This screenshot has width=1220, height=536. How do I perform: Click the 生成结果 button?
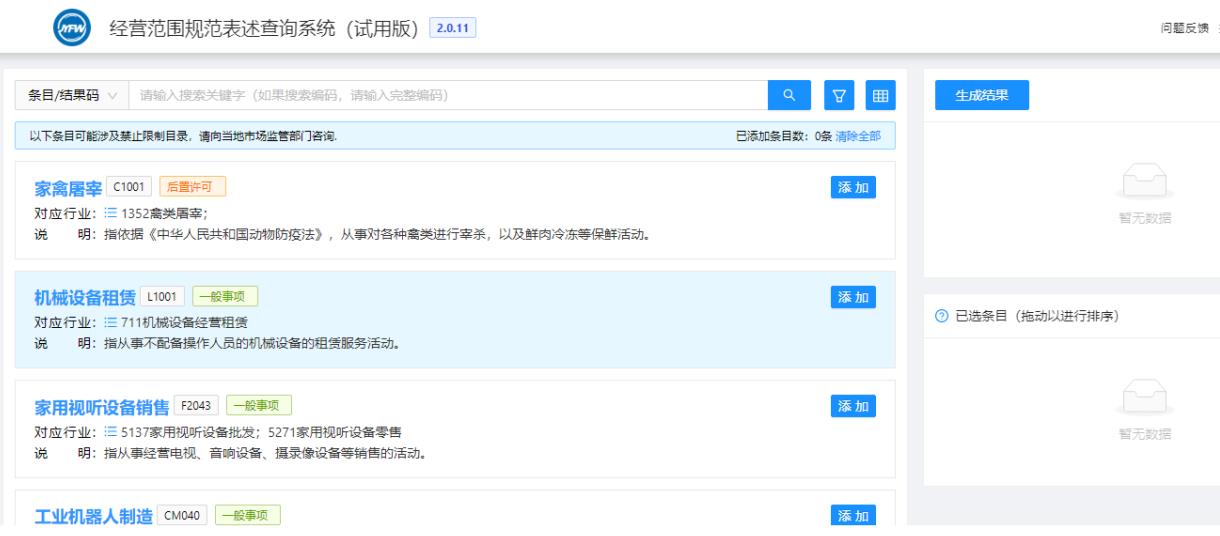pyautogui.click(x=981, y=96)
